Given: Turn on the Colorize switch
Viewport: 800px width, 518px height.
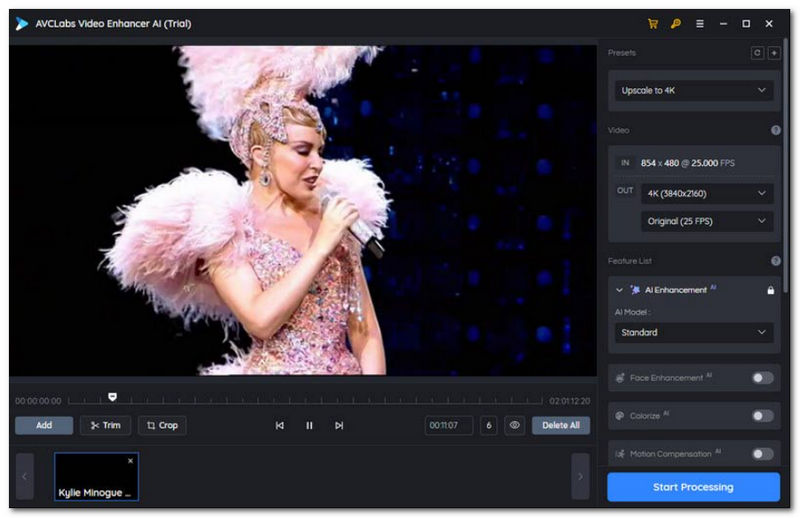Looking at the screenshot, I should (762, 416).
